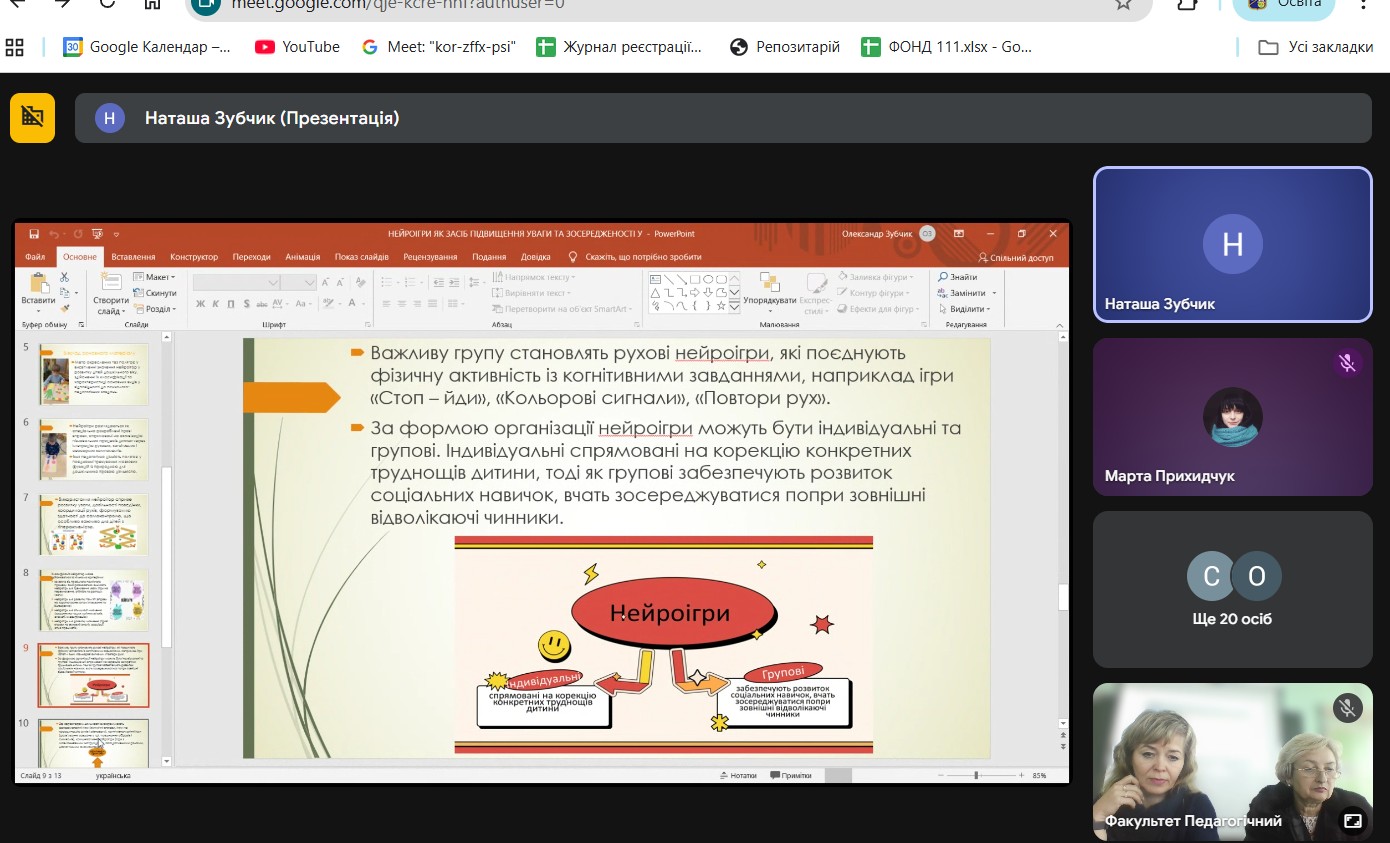Toggle bold formatting (Ж) in ribbon
1390x843 pixels.
[x=201, y=303]
